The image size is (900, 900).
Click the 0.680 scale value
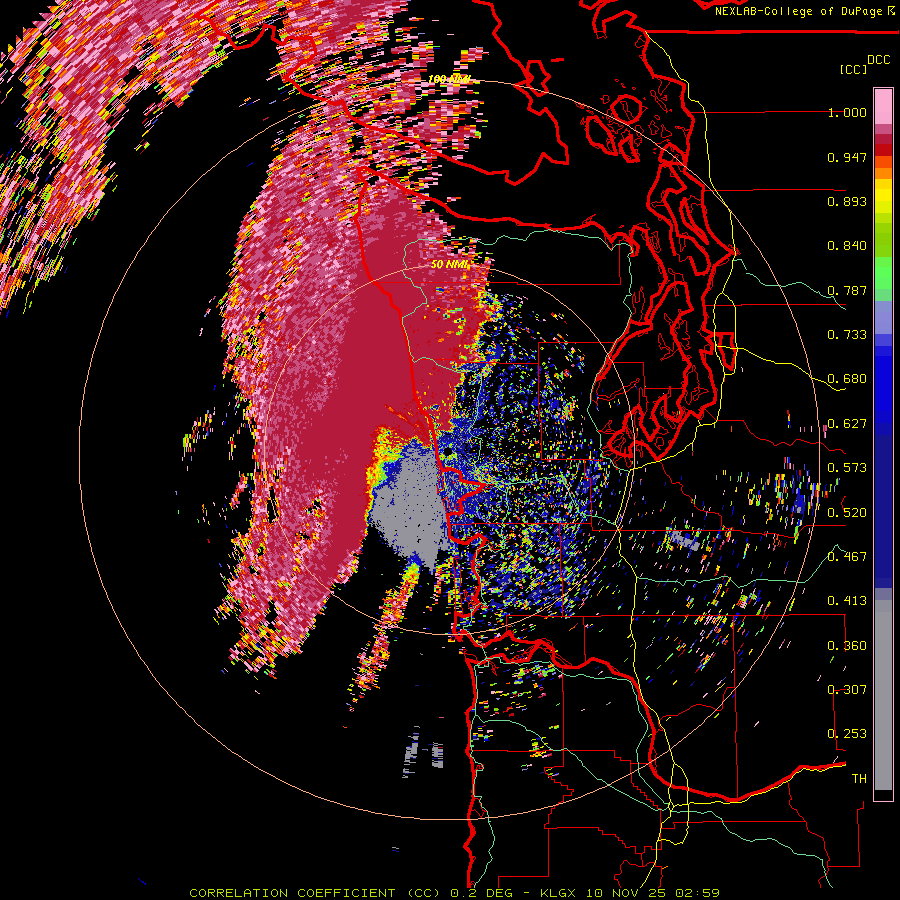click(x=847, y=379)
